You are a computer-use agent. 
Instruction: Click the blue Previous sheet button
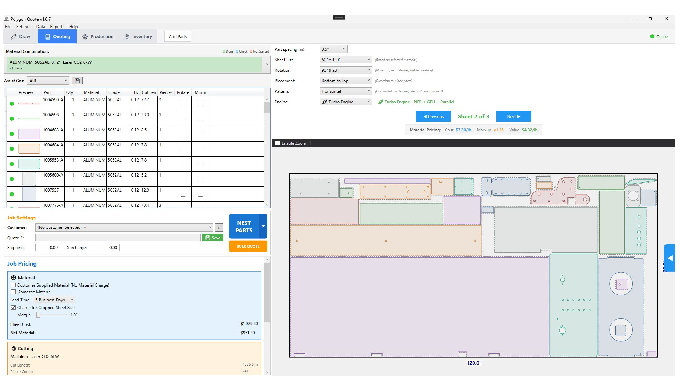coord(433,116)
